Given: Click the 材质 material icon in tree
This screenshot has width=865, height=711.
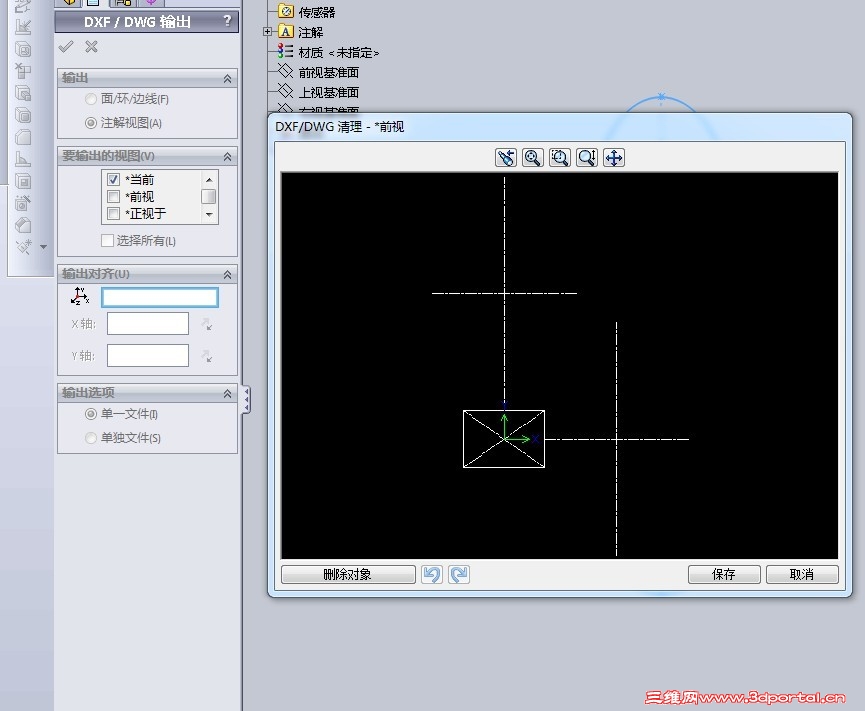Looking at the screenshot, I should [x=285, y=51].
